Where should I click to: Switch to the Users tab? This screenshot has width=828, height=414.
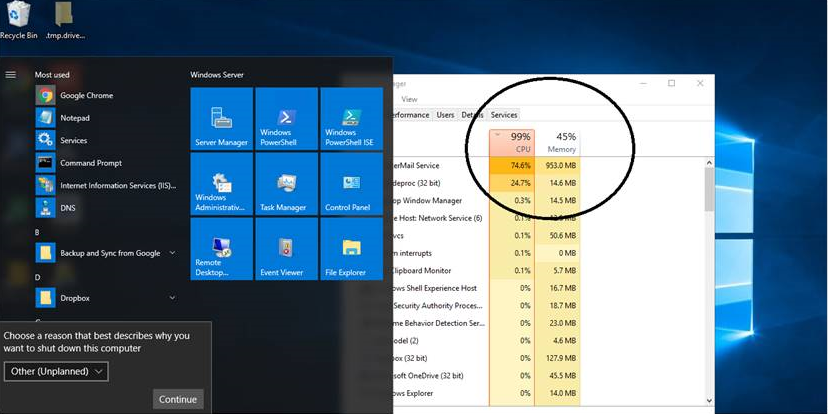pos(445,115)
